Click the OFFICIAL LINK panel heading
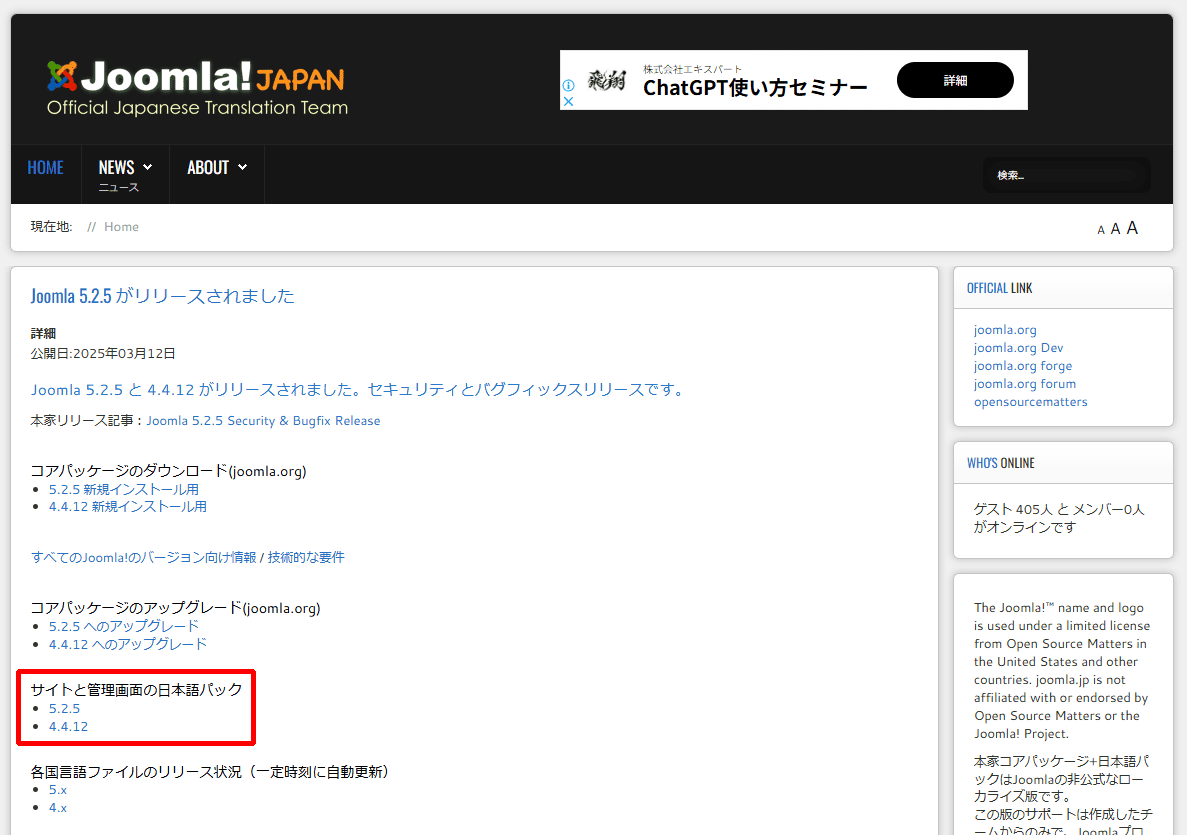 [999, 288]
